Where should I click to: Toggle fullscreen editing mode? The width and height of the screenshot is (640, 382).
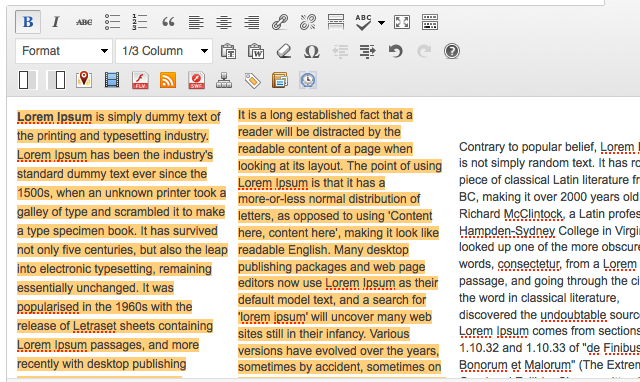(402, 22)
